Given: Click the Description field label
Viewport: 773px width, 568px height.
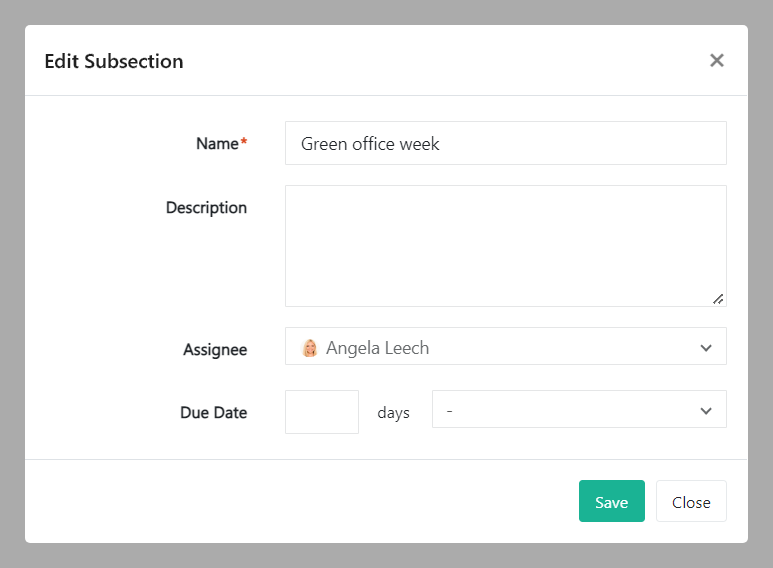Looking at the screenshot, I should pyautogui.click(x=206, y=208).
